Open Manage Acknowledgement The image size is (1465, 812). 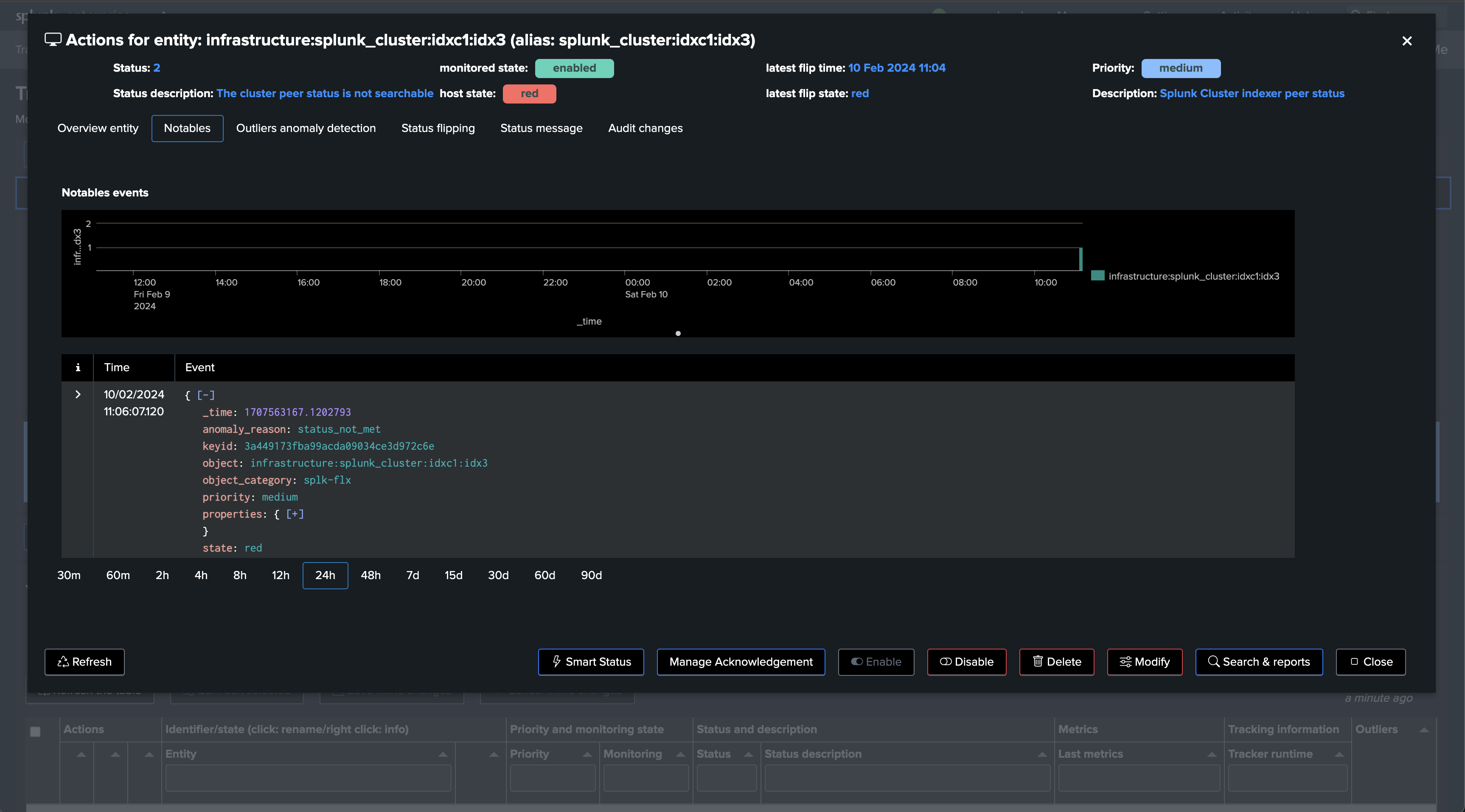(741, 662)
